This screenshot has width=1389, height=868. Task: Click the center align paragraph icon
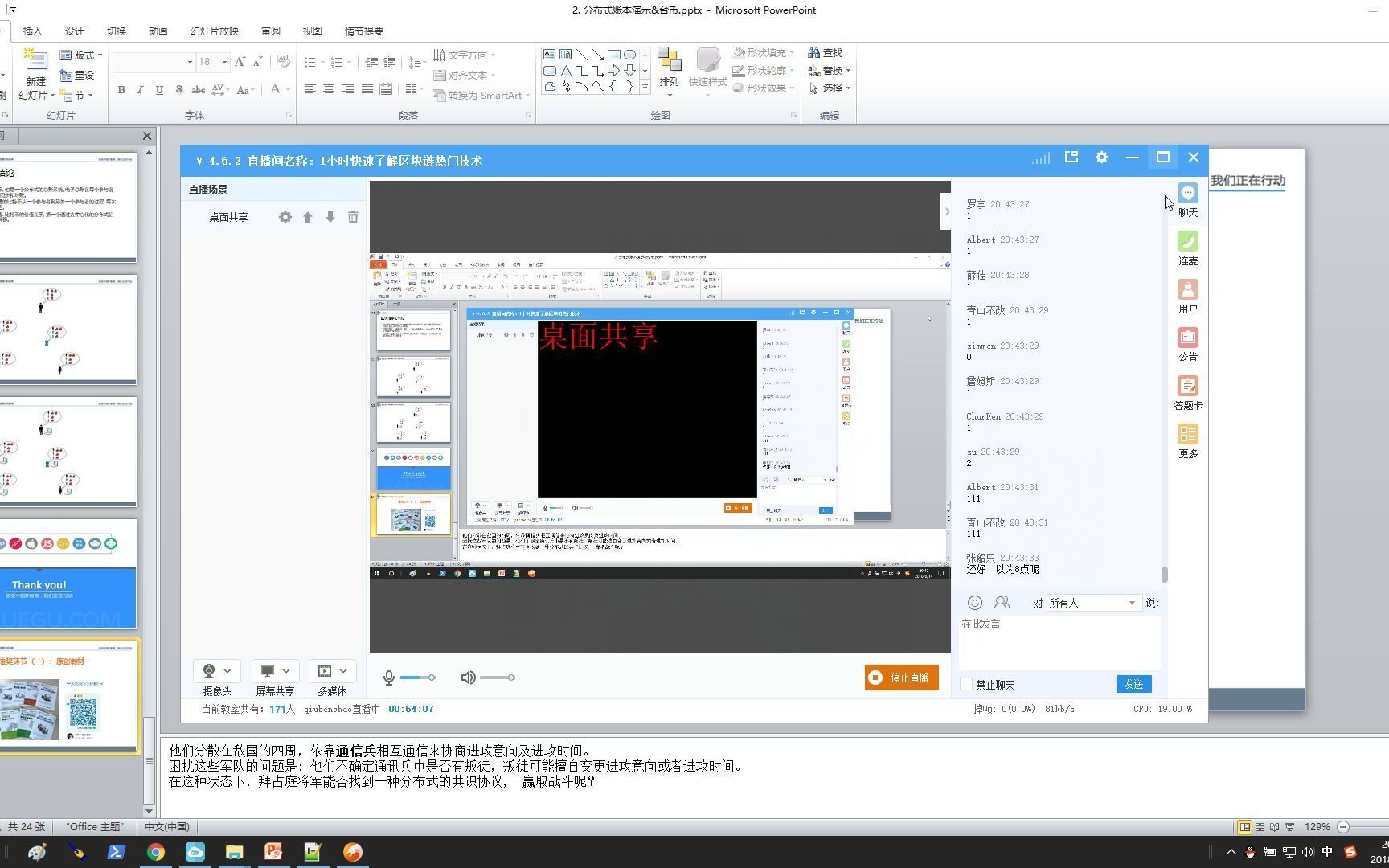point(329,89)
